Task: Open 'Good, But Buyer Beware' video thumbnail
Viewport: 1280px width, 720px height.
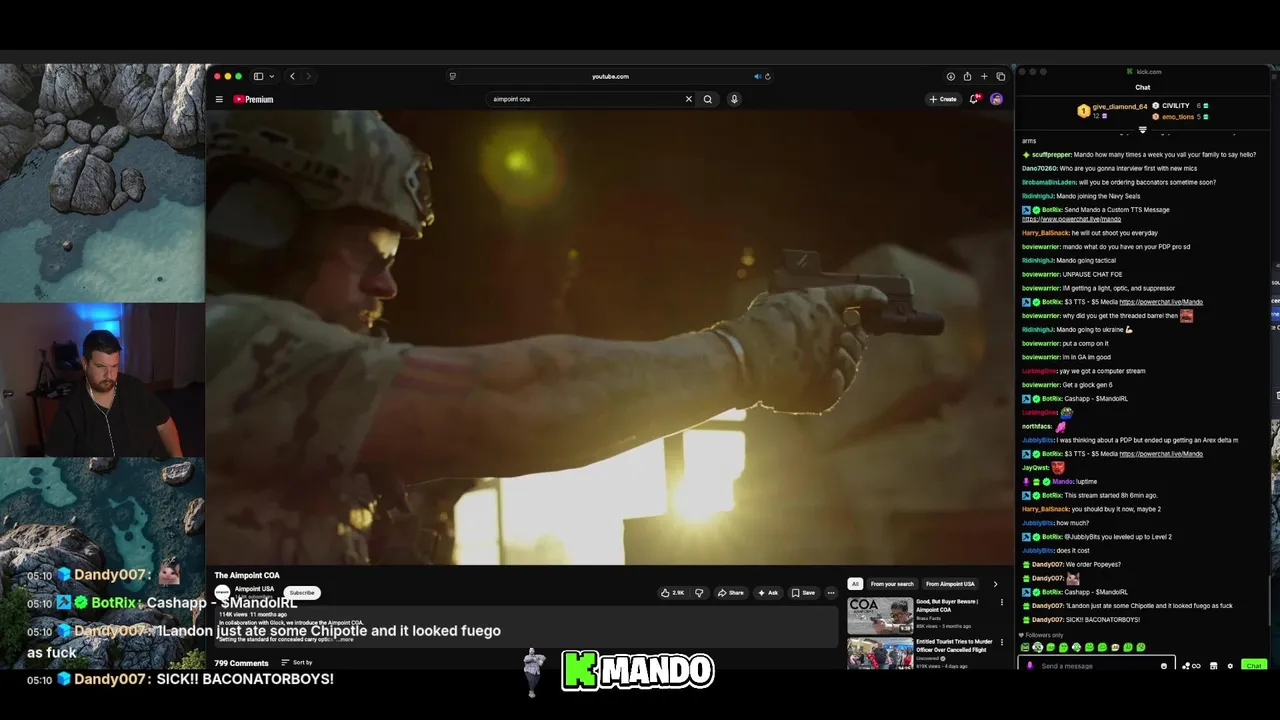Action: pyautogui.click(x=880, y=615)
